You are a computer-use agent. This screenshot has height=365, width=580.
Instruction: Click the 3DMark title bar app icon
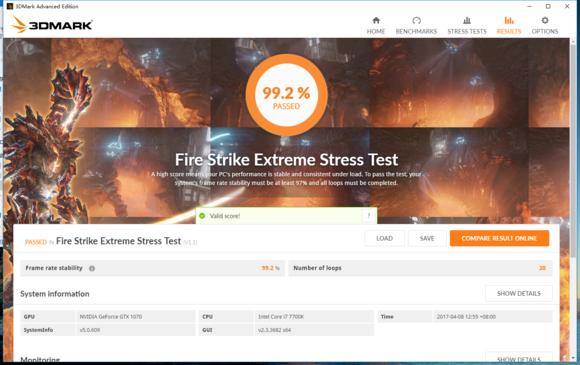pyautogui.click(x=10, y=6)
